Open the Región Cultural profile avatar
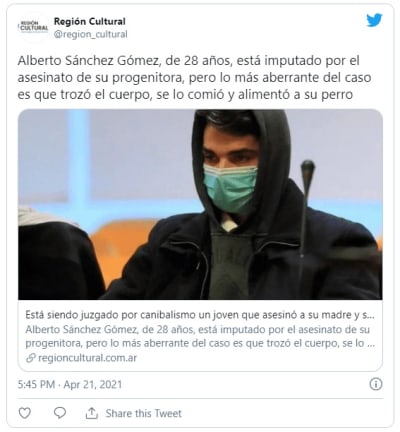This screenshot has height=432, width=400. (33, 27)
